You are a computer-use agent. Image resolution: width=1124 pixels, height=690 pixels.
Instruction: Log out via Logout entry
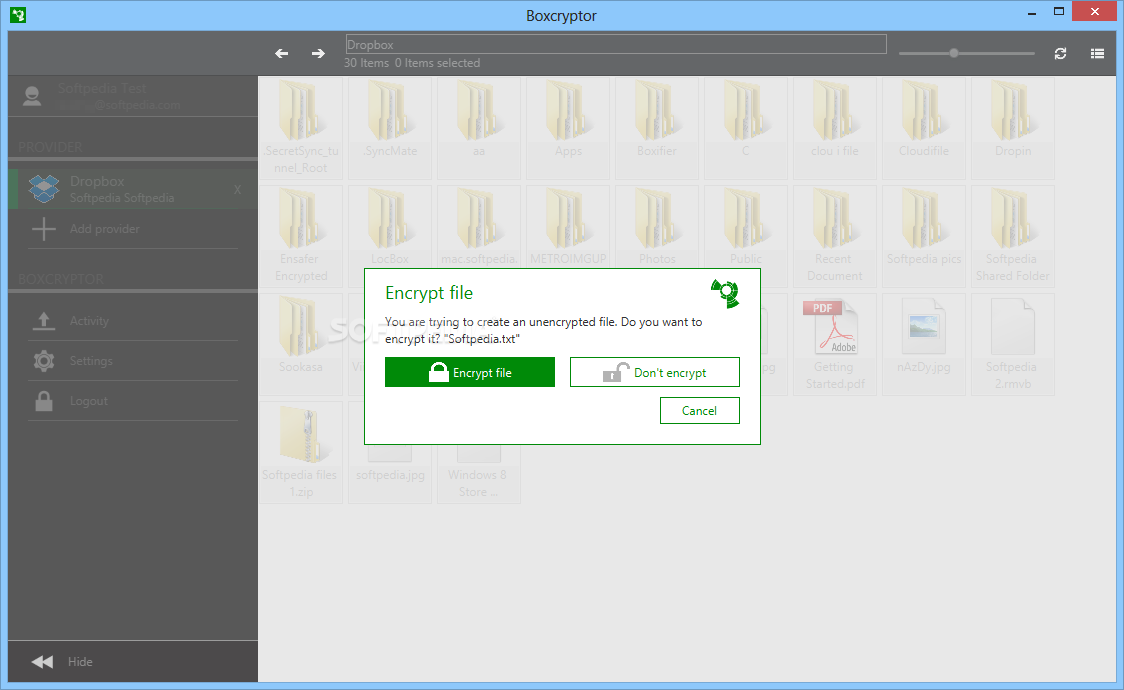click(x=133, y=401)
